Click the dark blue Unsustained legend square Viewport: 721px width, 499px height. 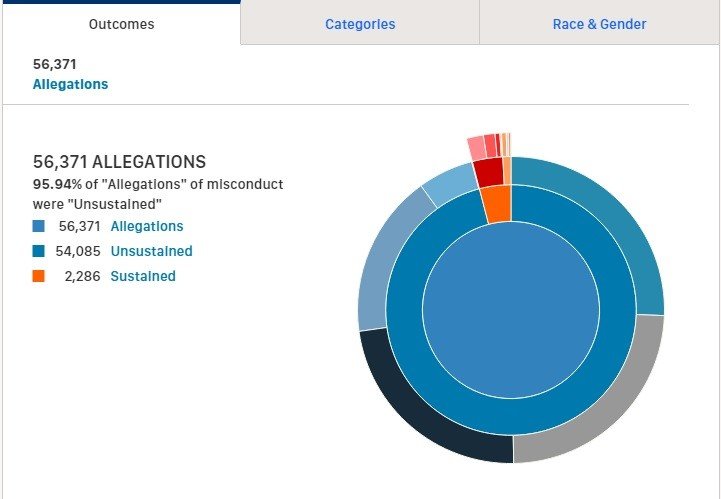pos(39,251)
